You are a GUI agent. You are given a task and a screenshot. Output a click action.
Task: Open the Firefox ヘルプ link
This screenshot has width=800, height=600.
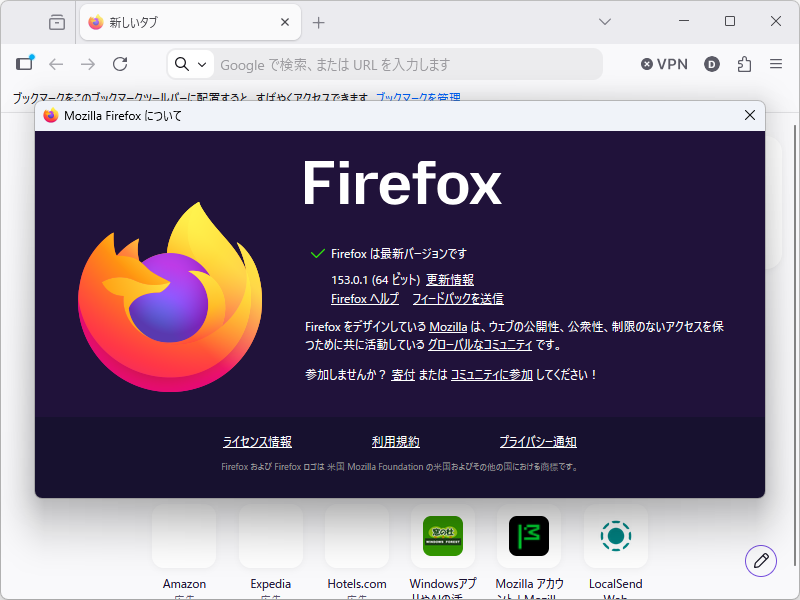(x=364, y=298)
